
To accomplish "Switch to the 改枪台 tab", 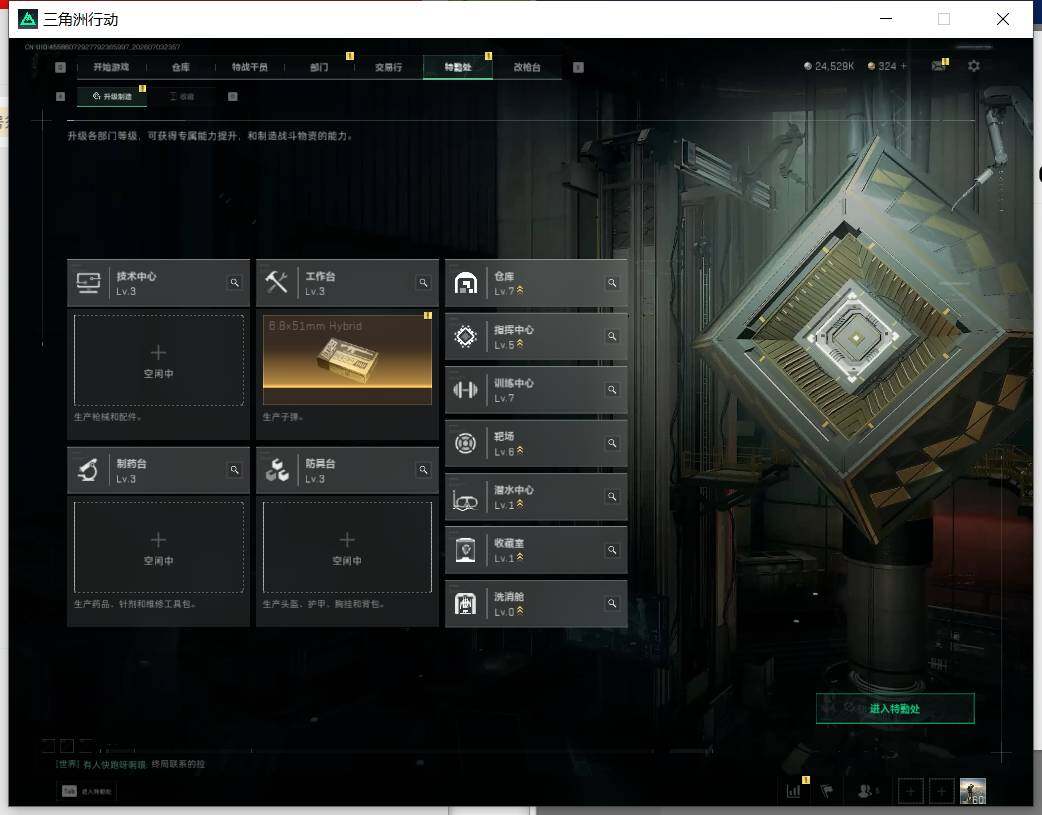I will 527,67.
